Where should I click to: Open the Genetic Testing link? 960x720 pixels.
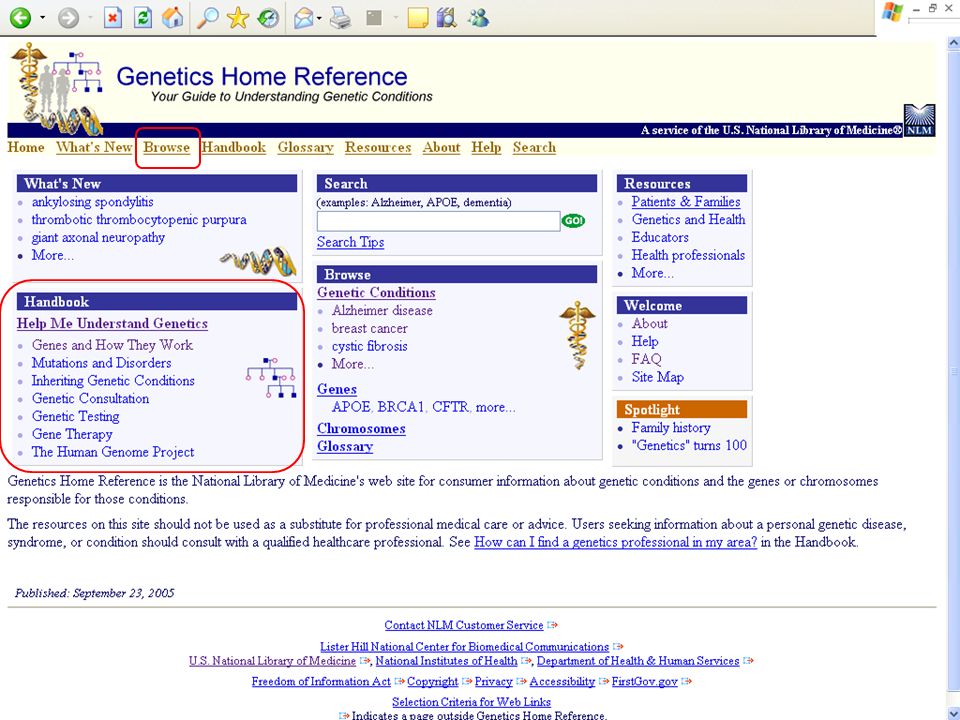click(75, 416)
